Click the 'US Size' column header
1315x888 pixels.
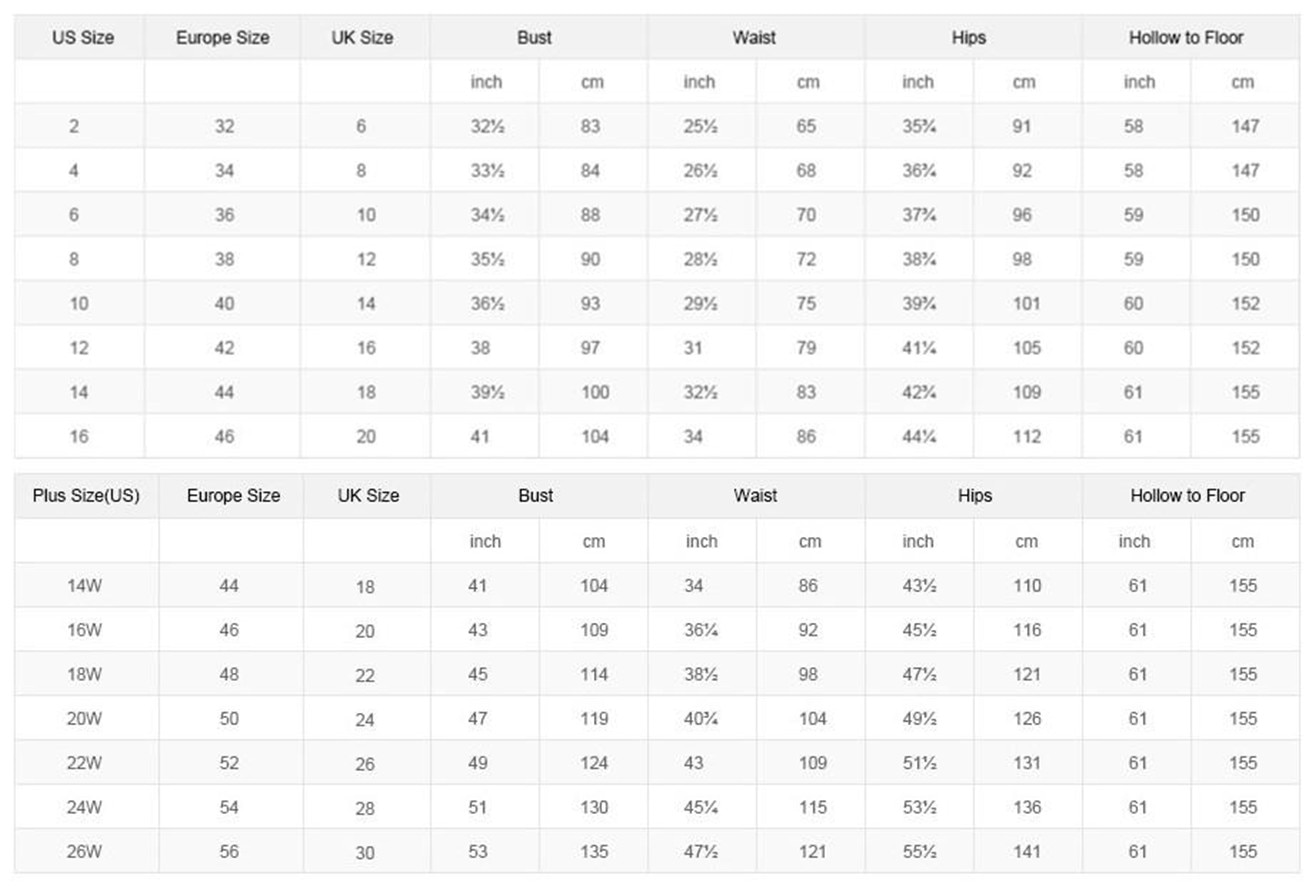[x=83, y=38]
